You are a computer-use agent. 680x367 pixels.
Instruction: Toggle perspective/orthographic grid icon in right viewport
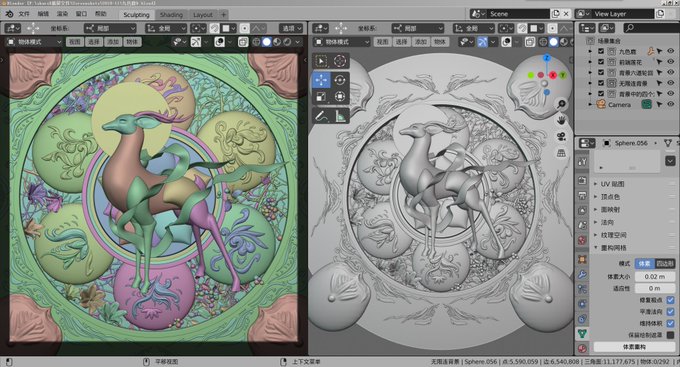pyautogui.click(x=561, y=153)
